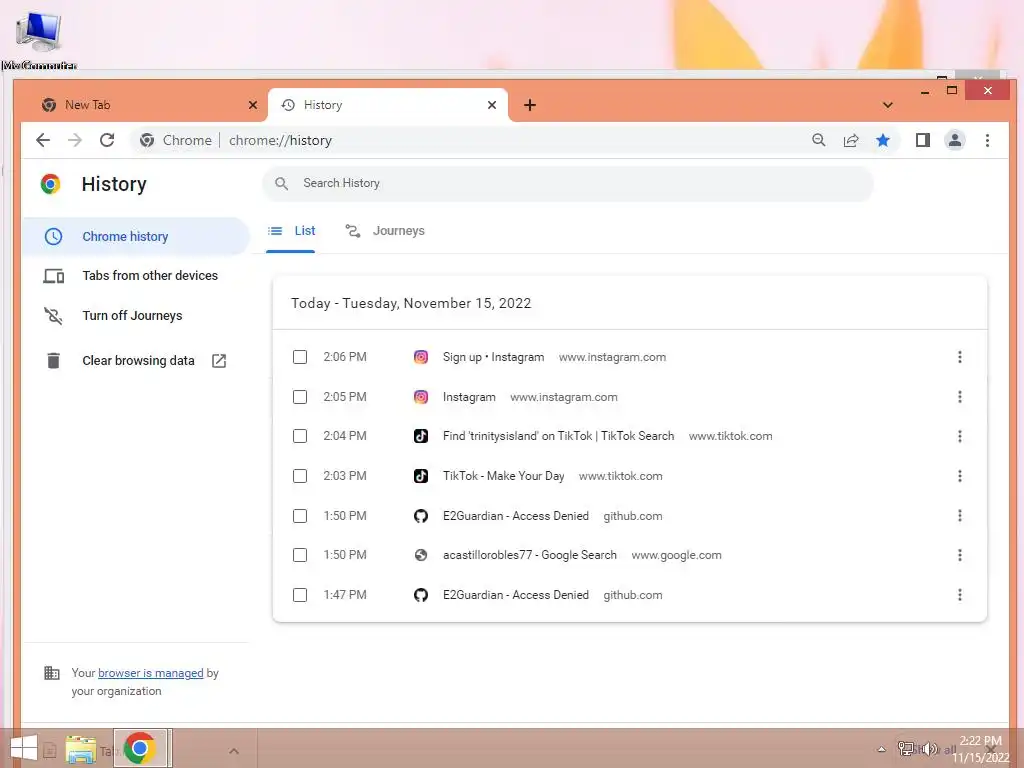The width and height of the screenshot is (1024, 768).
Task: Click the taskbar network icon
Action: 906,749
